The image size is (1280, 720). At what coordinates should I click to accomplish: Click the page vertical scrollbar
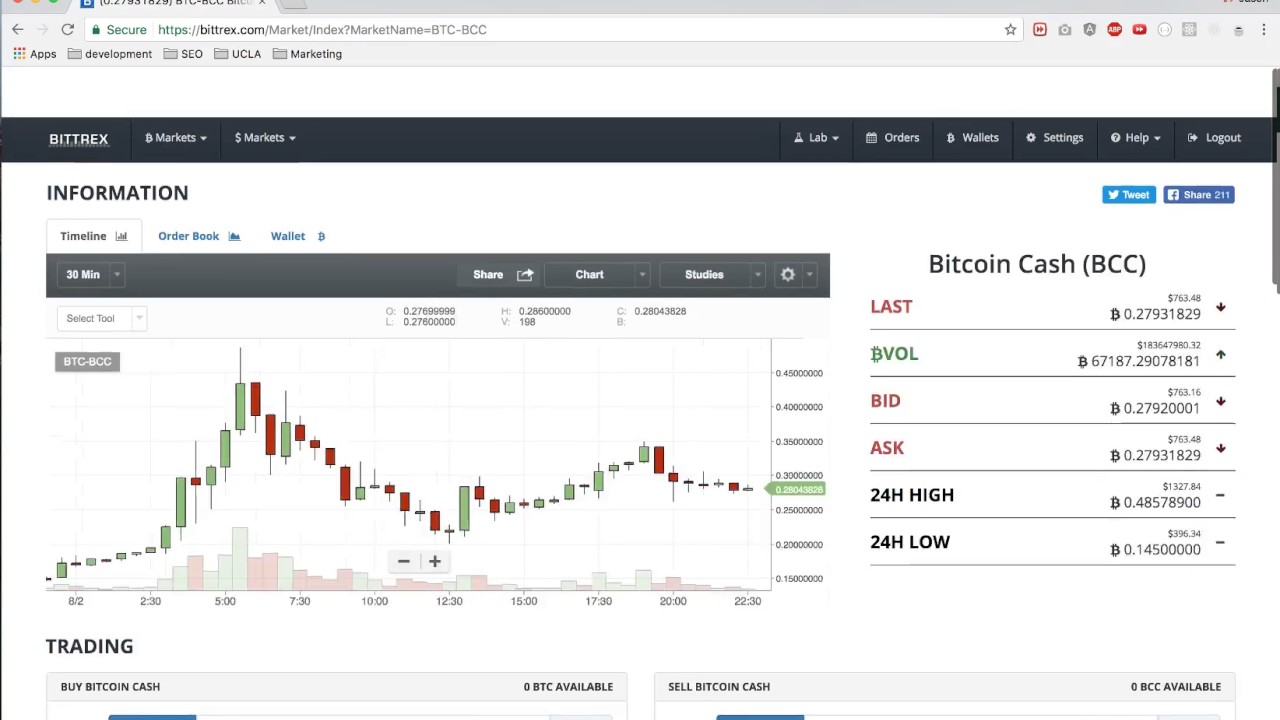tap(1275, 180)
